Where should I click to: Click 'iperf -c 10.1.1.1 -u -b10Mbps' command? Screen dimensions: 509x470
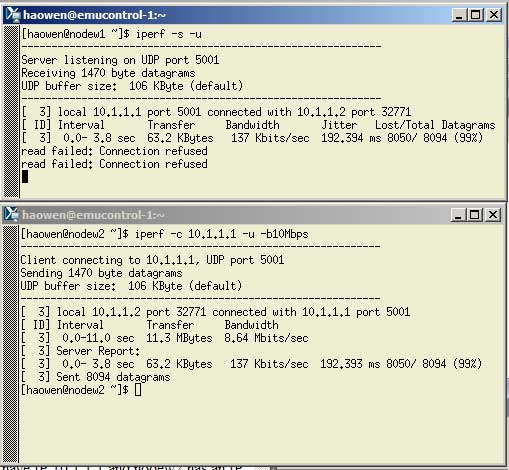(x=221, y=234)
